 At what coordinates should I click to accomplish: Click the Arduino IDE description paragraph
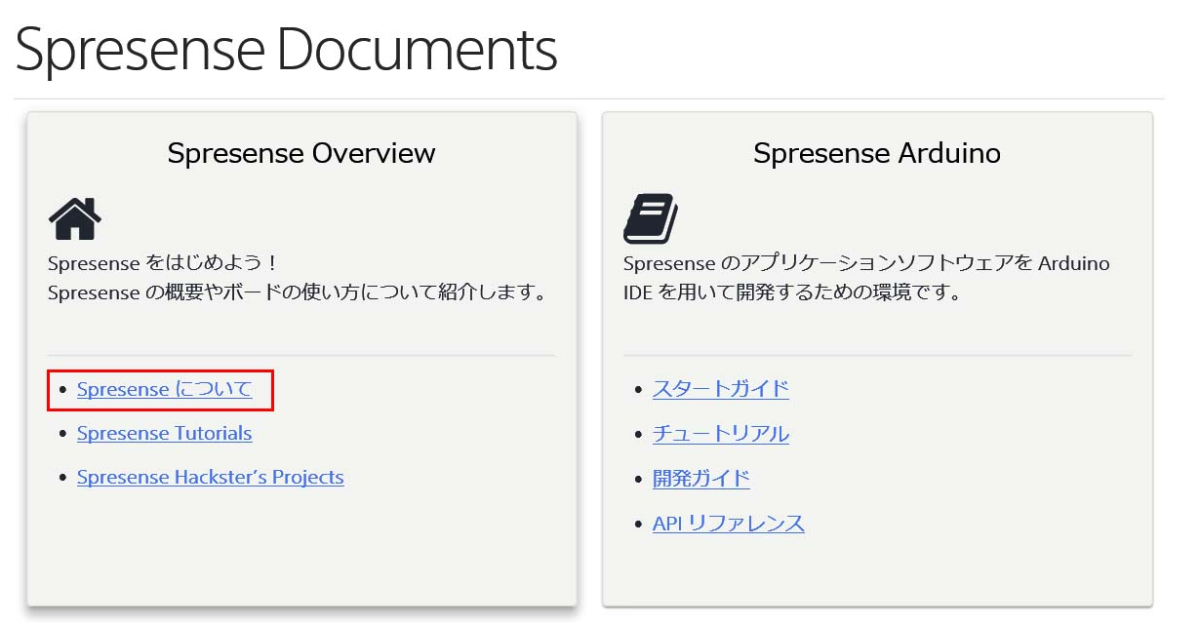point(865,279)
